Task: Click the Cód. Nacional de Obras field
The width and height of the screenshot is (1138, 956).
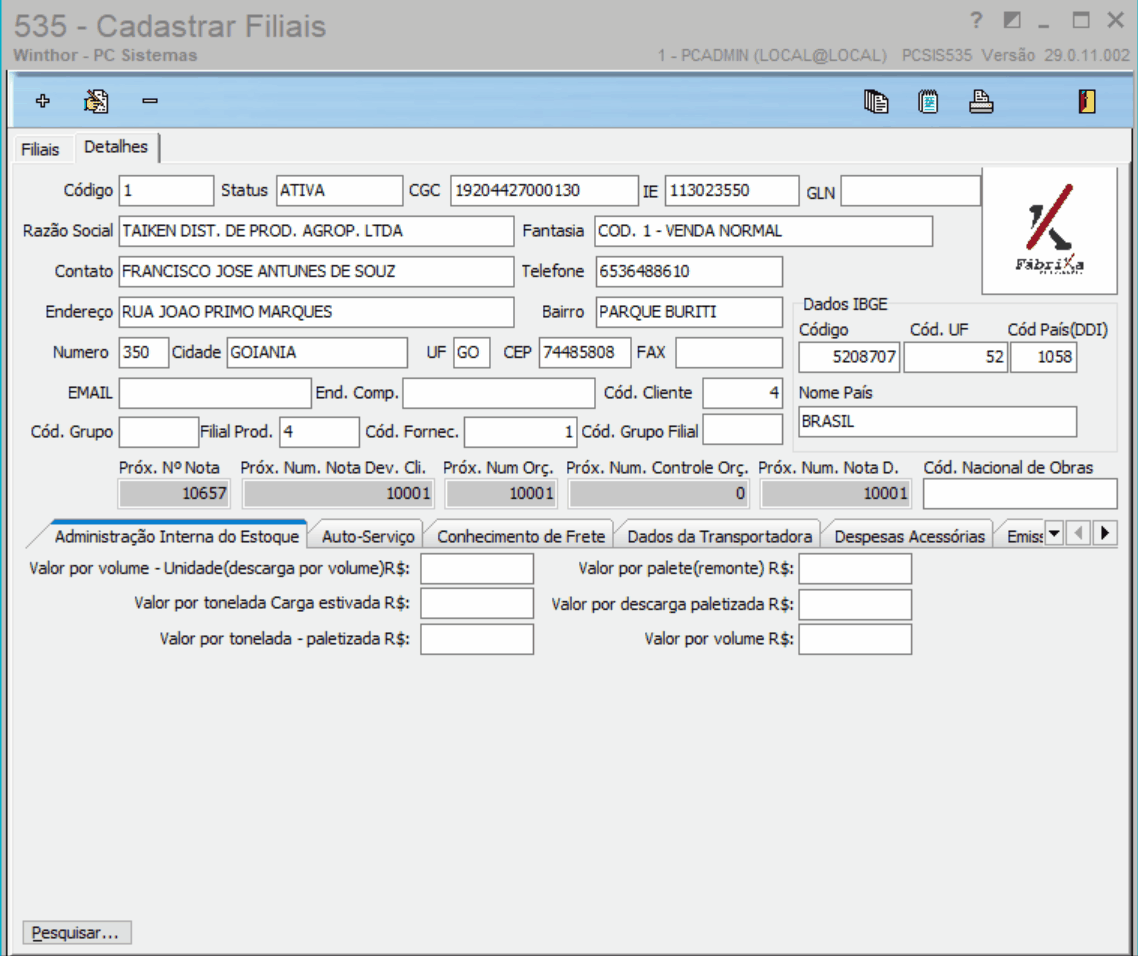Action: (x=1020, y=494)
